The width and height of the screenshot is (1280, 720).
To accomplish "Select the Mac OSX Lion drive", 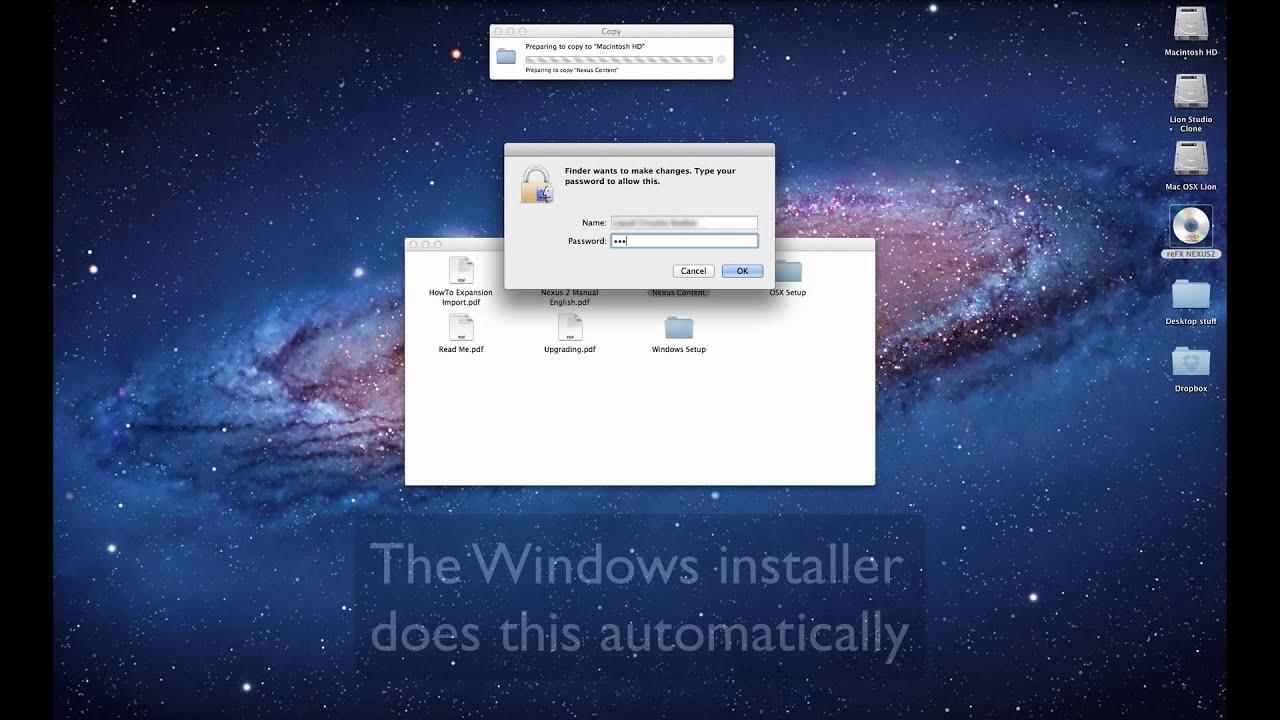I will pos(1190,159).
